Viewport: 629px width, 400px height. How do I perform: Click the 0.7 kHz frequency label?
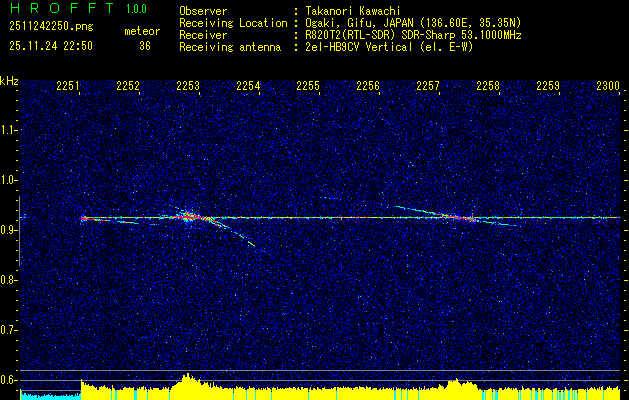point(8,330)
